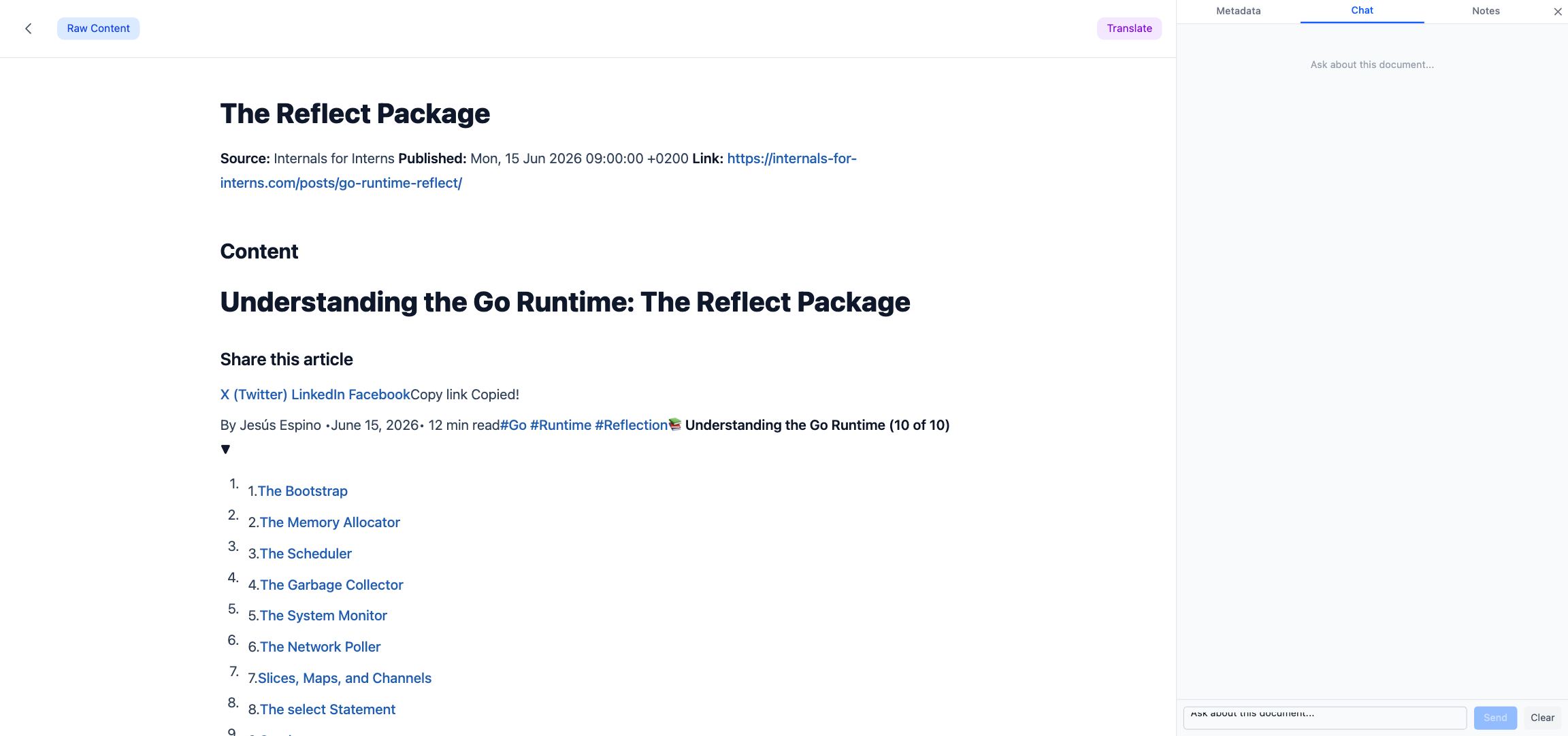Open the #Runtime tag link
Image resolution: width=1568 pixels, height=736 pixels.
(561, 425)
